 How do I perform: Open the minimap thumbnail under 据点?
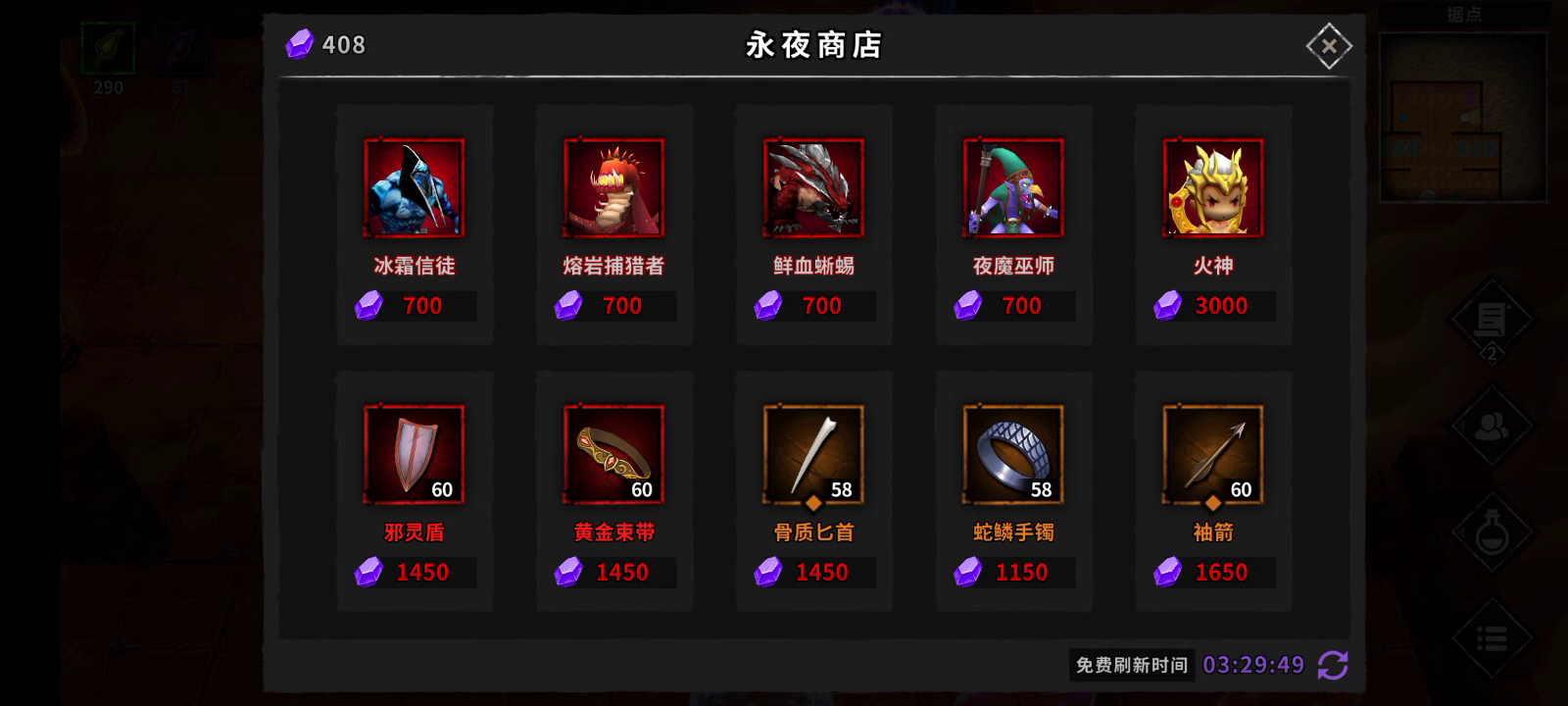1464,118
